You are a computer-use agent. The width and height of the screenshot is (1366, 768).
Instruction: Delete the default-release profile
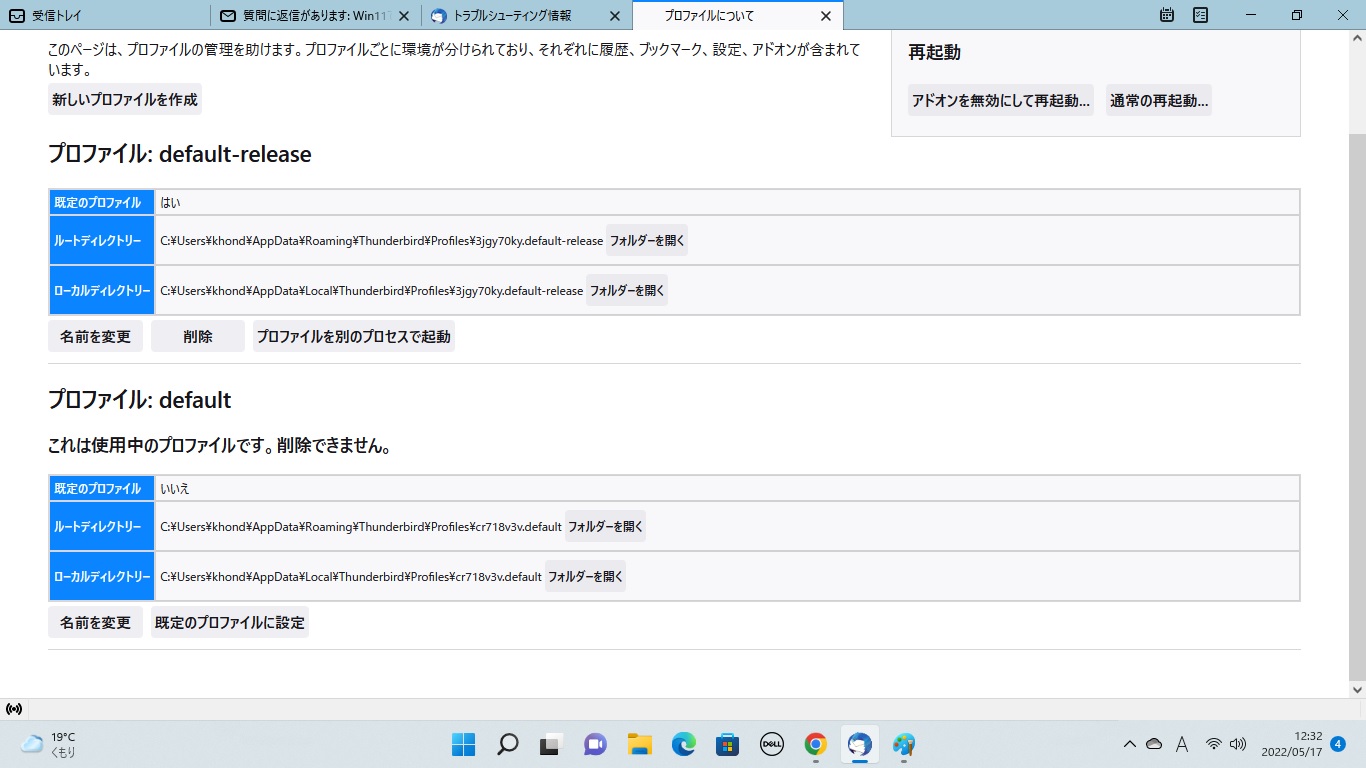click(197, 337)
